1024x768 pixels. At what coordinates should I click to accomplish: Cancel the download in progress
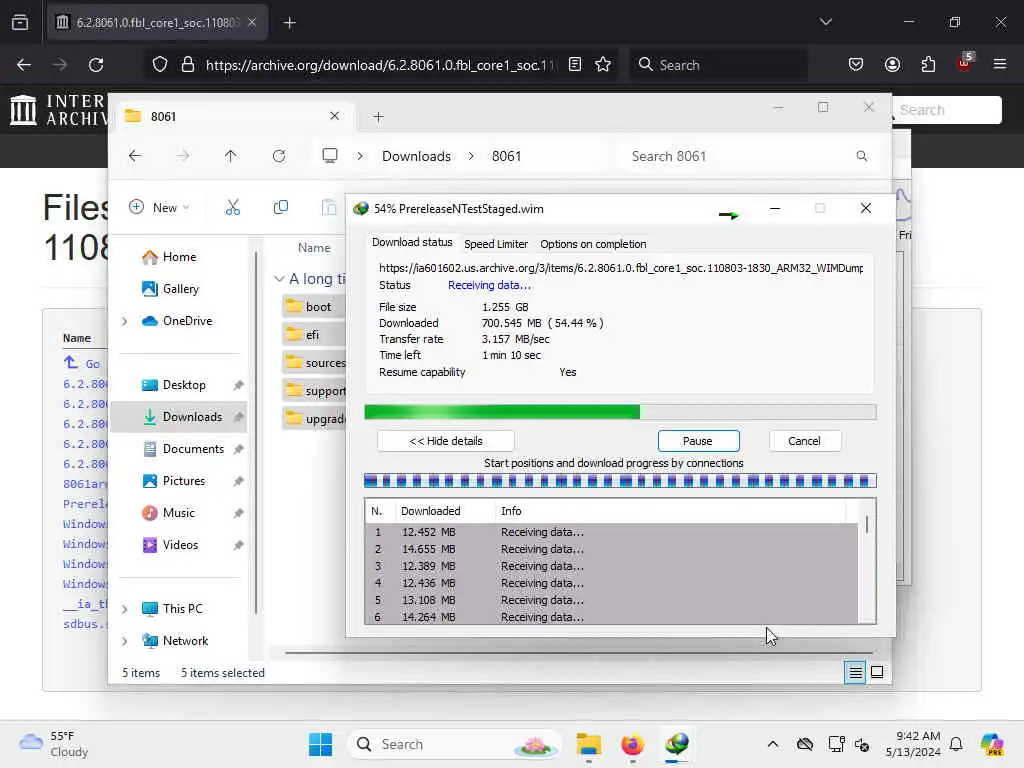pos(804,441)
